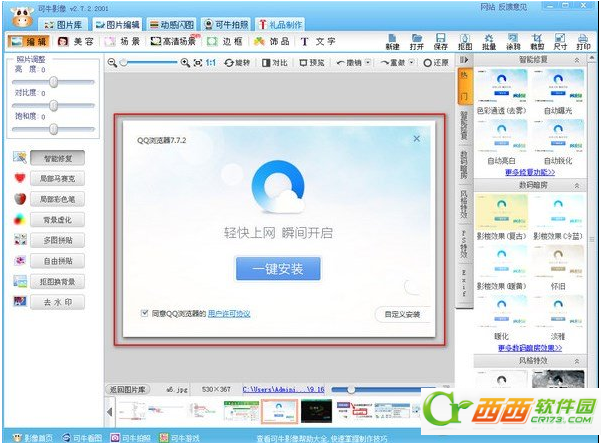Open the 更多修复功能>> link
This screenshot has height=443, width=601.
[x=530, y=172]
